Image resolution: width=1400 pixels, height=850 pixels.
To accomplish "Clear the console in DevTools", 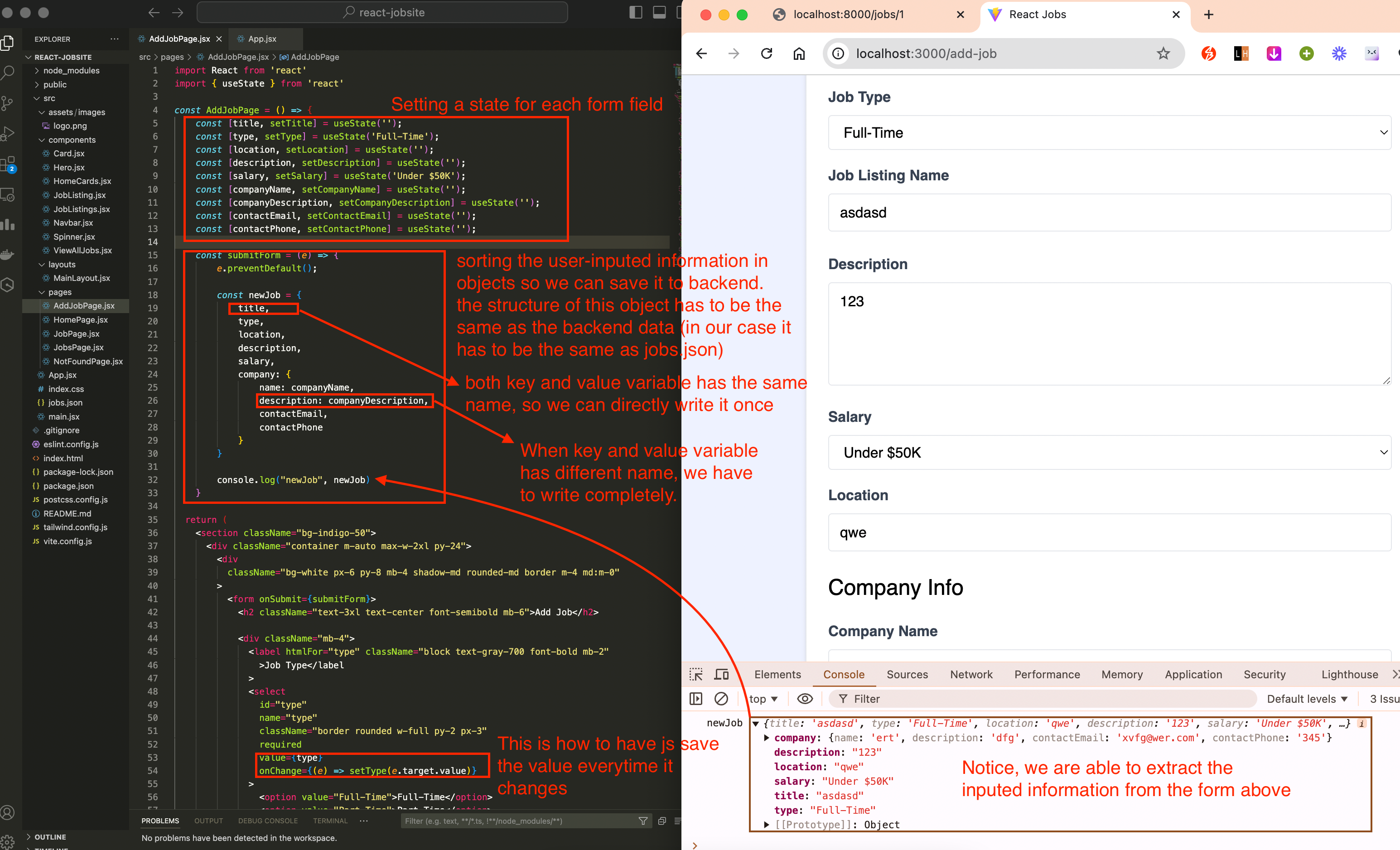I will [721, 699].
